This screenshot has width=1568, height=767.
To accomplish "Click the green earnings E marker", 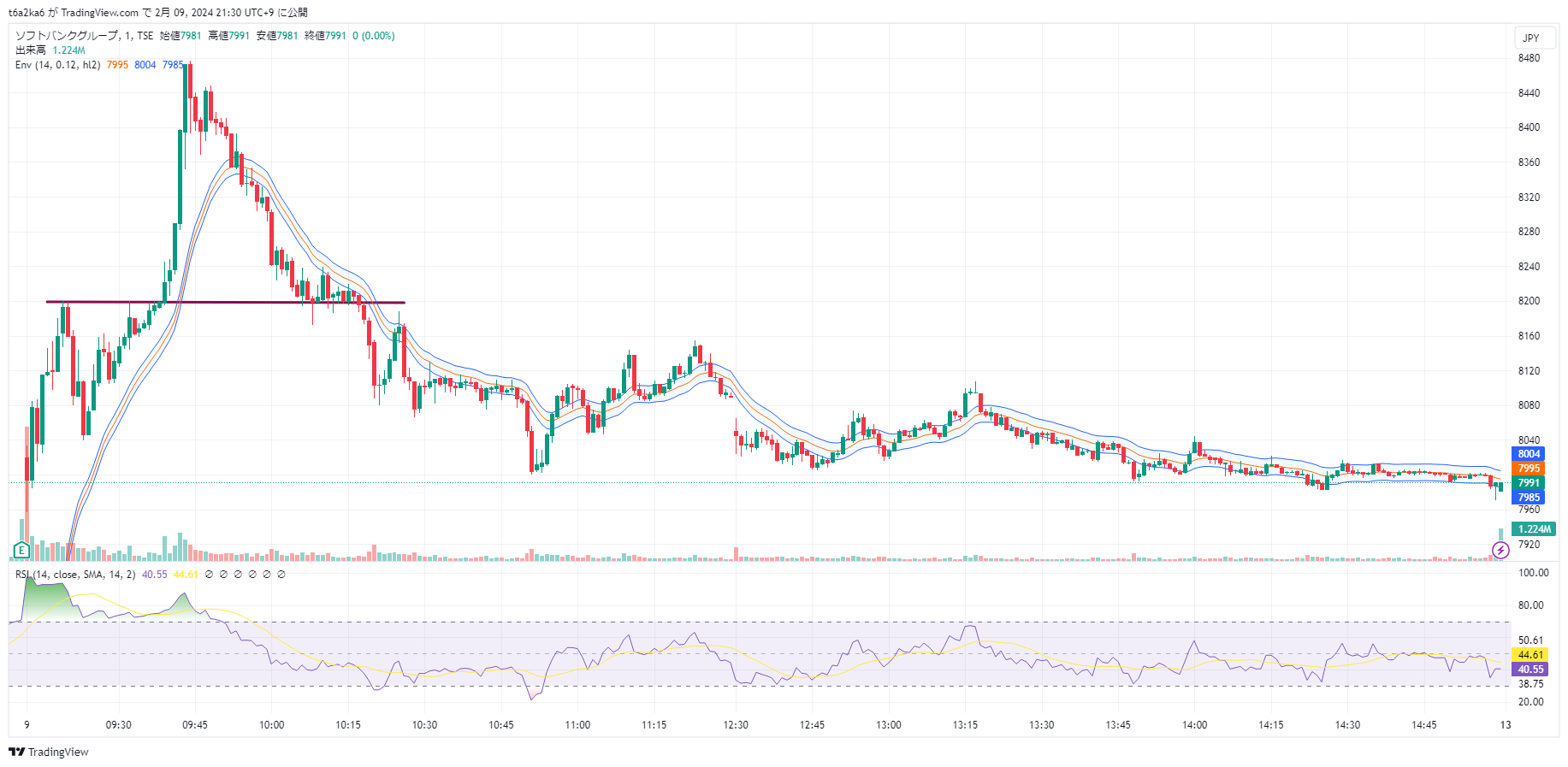I will point(21,550).
